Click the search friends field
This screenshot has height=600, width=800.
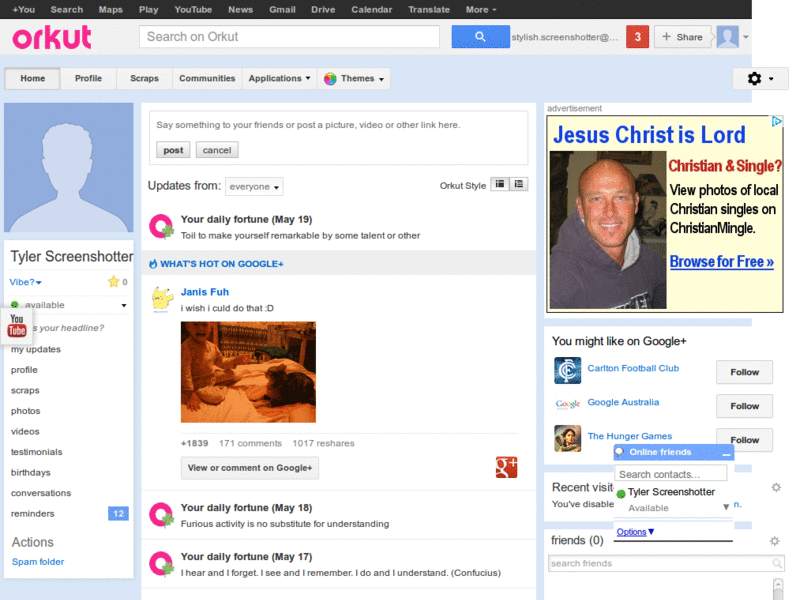(x=666, y=563)
